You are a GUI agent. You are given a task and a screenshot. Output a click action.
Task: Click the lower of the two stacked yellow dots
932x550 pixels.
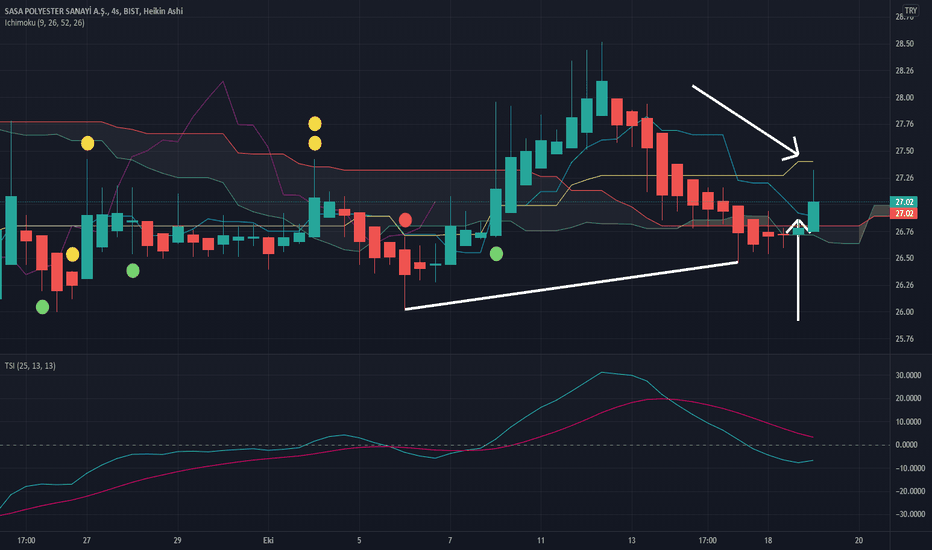click(x=315, y=143)
